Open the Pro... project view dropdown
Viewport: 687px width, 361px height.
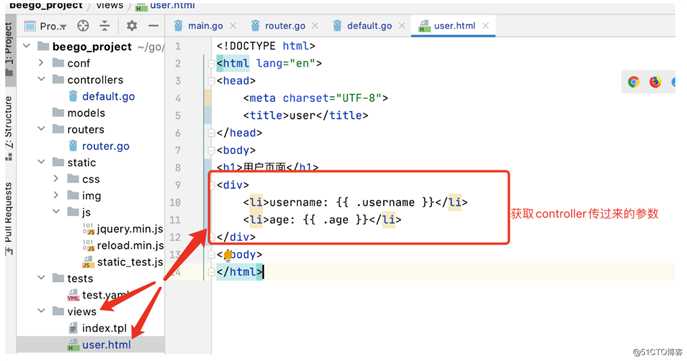tap(46, 26)
